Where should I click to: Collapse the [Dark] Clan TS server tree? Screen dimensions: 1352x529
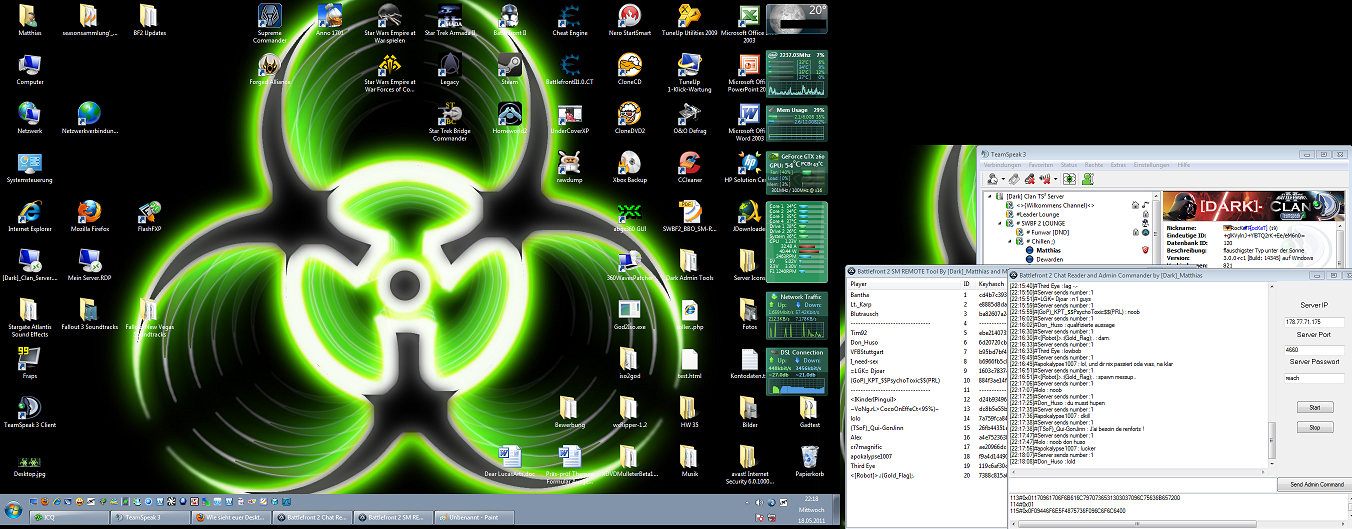989,197
